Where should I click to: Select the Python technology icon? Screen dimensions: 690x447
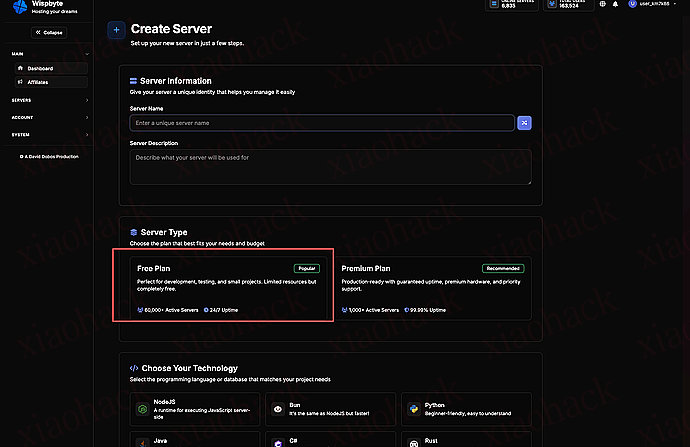coord(414,409)
